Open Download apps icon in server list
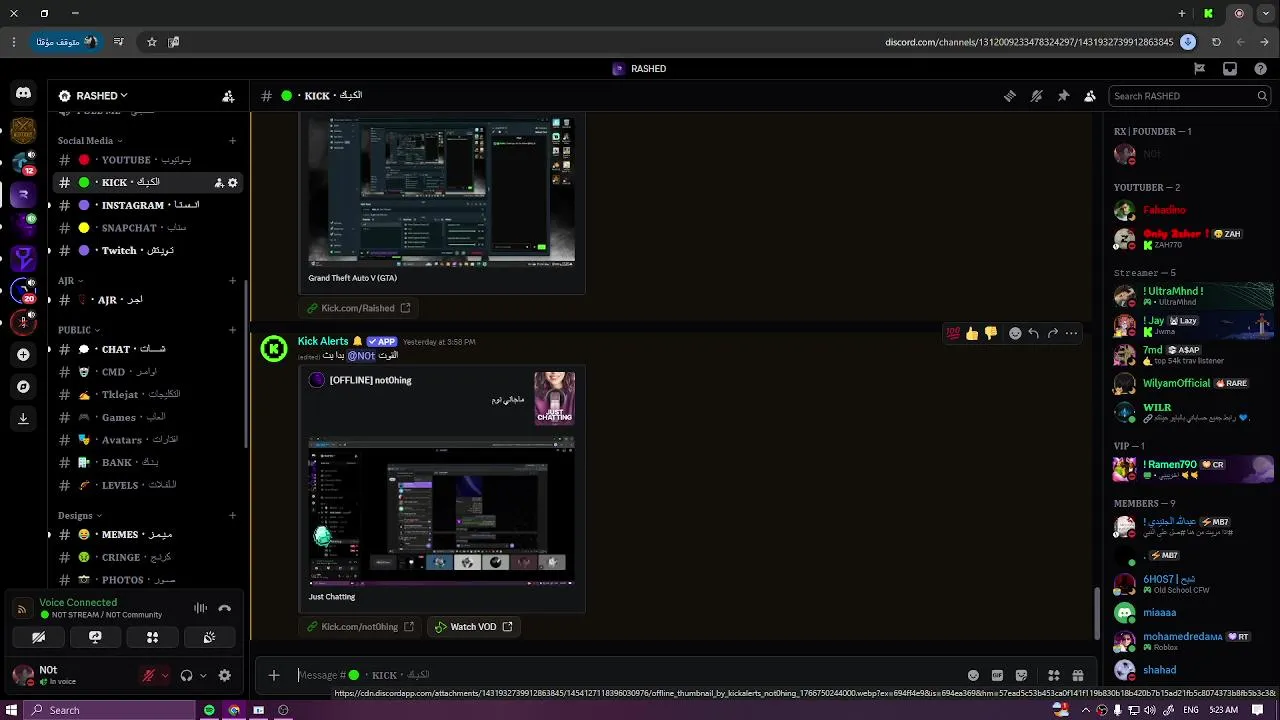 pos(23,419)
